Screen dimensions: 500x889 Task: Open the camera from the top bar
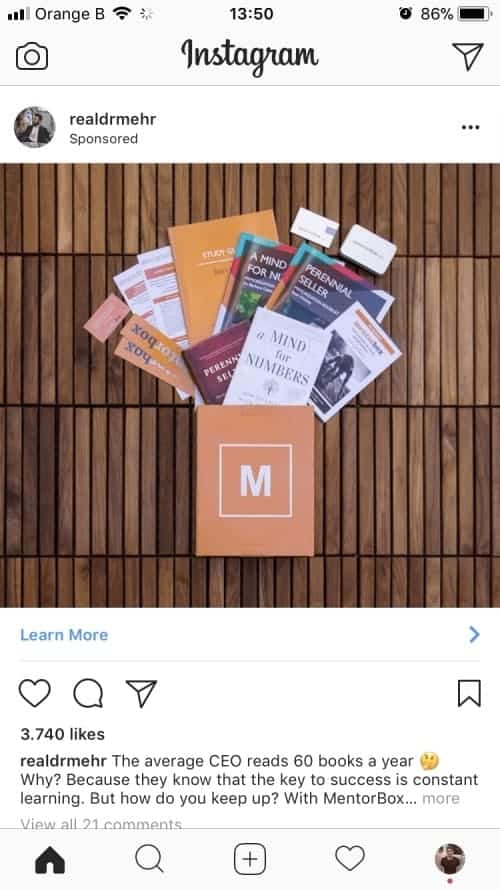[x=32, y=57]
